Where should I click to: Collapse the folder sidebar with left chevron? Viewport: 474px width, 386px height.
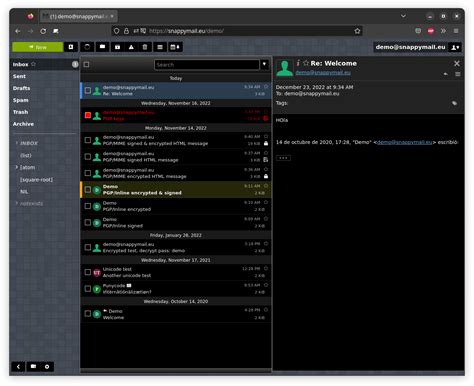coord(18,367)
